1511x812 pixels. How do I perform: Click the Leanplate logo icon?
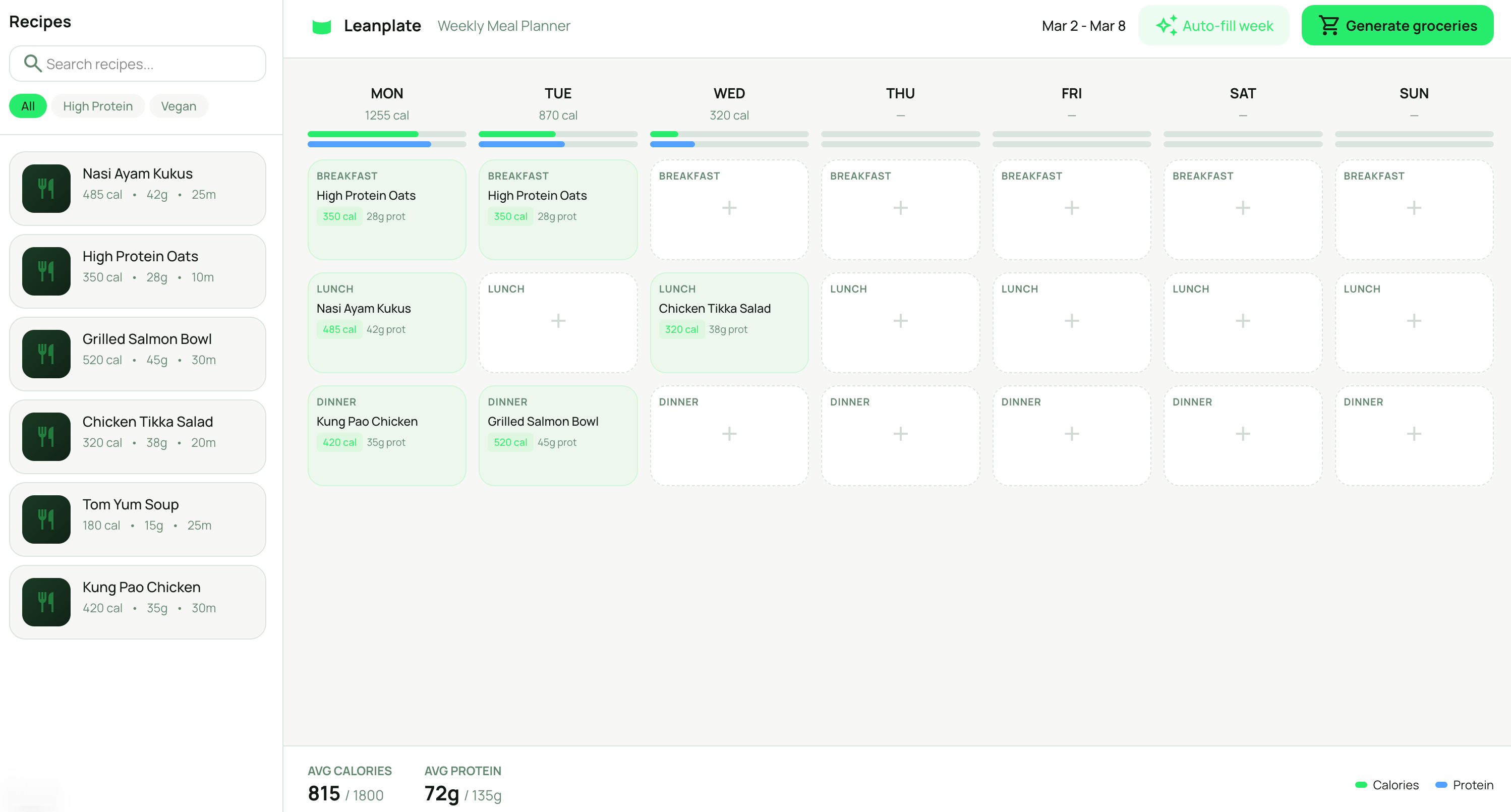321,26
